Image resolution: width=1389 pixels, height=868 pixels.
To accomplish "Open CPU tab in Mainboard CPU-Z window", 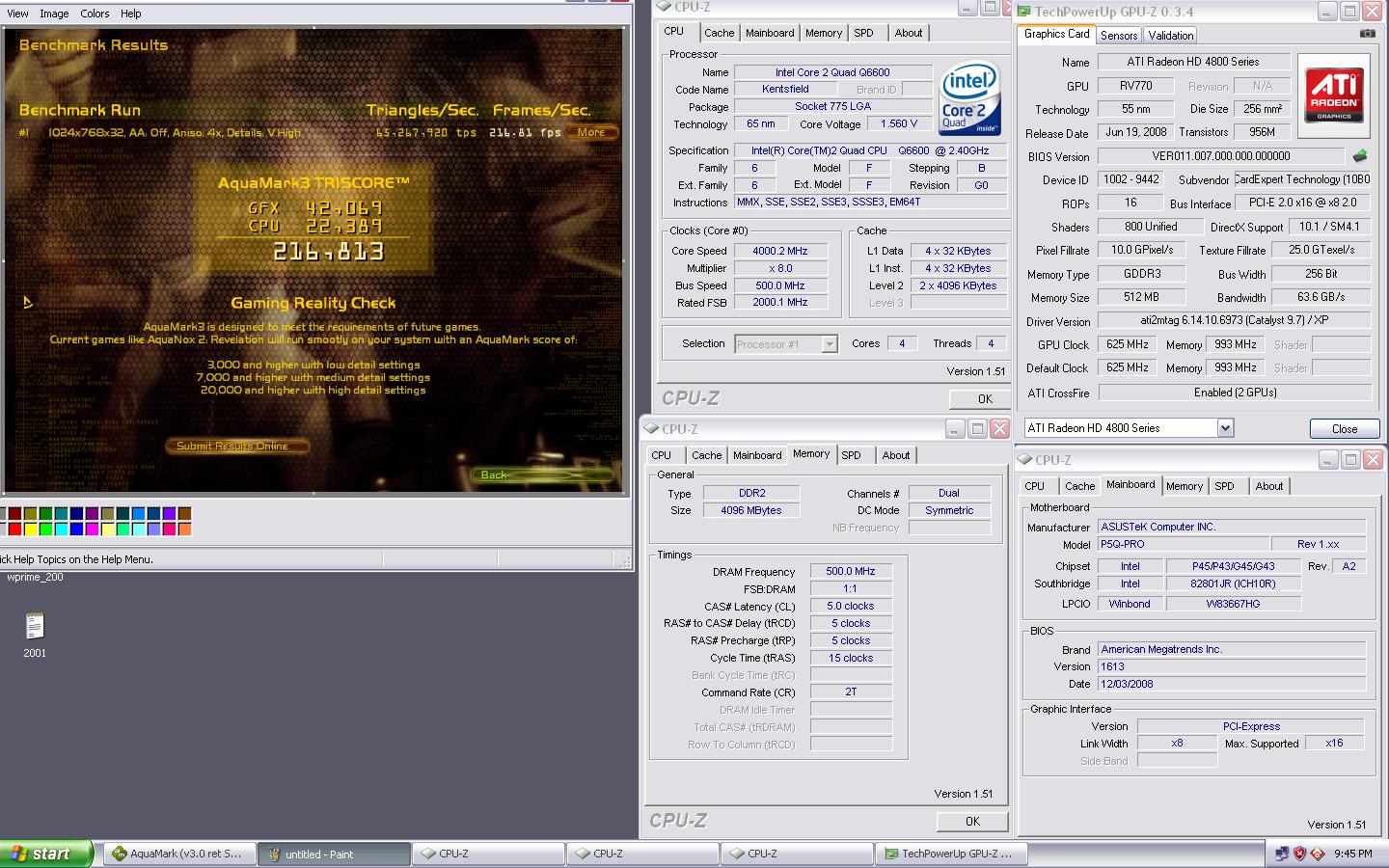I will click(x=1035, y=486).
